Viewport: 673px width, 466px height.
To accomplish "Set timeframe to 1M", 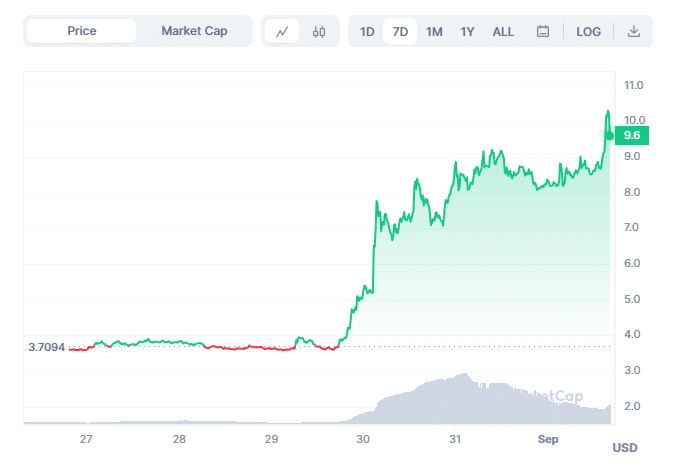I will click(434, 31).
